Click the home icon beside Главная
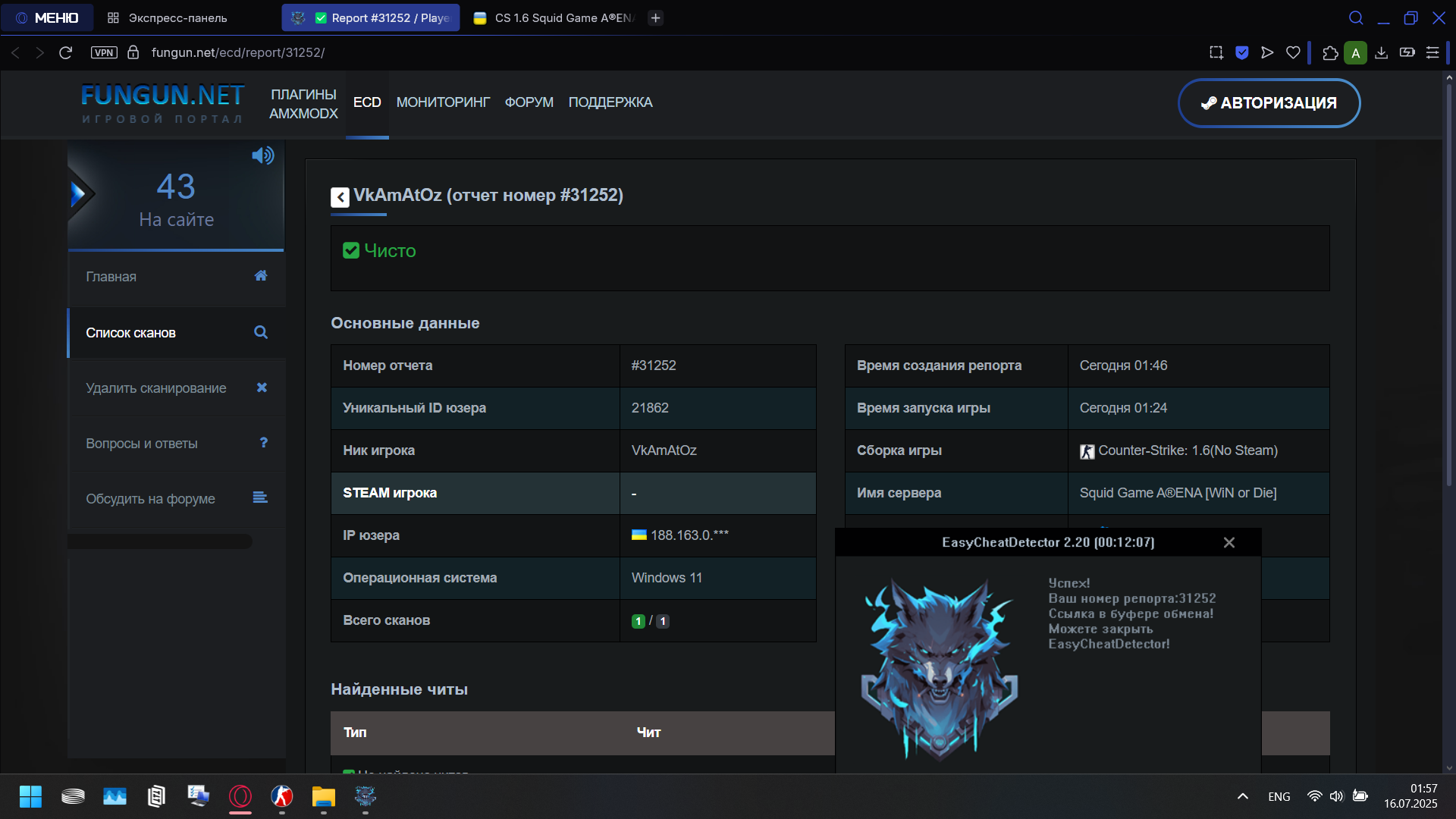1456x819 pixels. pos(261,275)
